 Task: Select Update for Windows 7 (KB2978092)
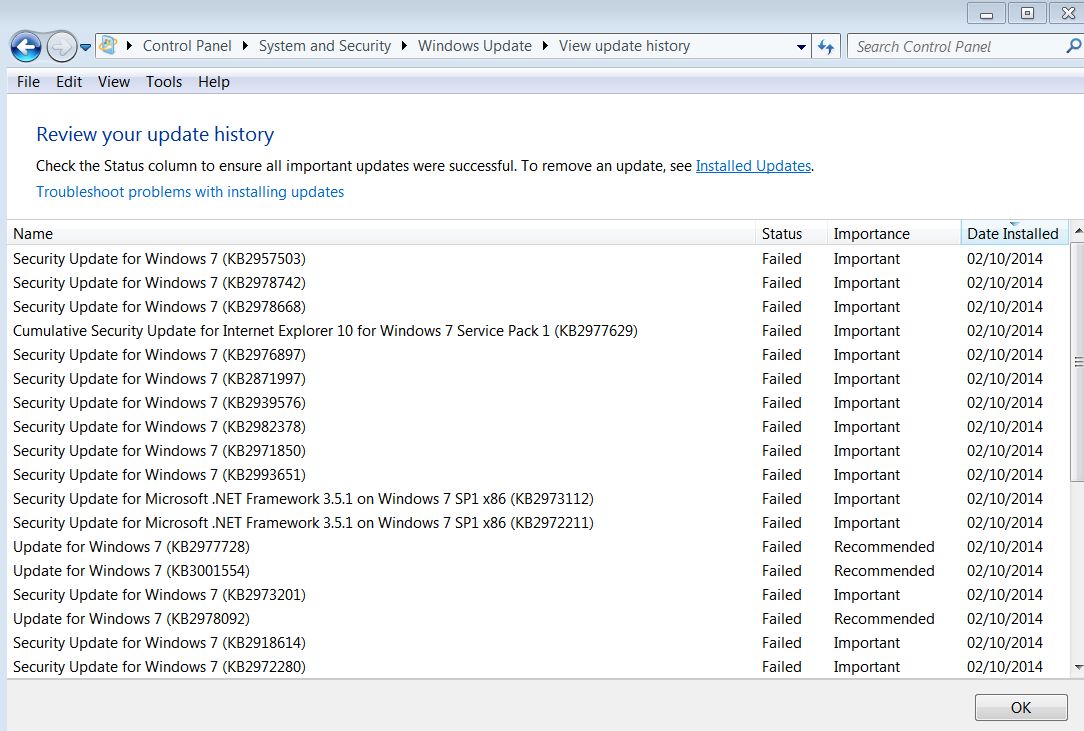pyautogui.click(x=131, y=619)
